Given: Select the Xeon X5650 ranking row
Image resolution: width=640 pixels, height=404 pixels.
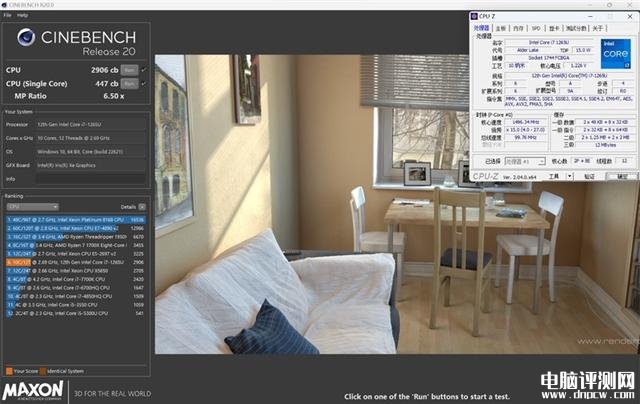Looking at the screenshot, I should [76, 271].
